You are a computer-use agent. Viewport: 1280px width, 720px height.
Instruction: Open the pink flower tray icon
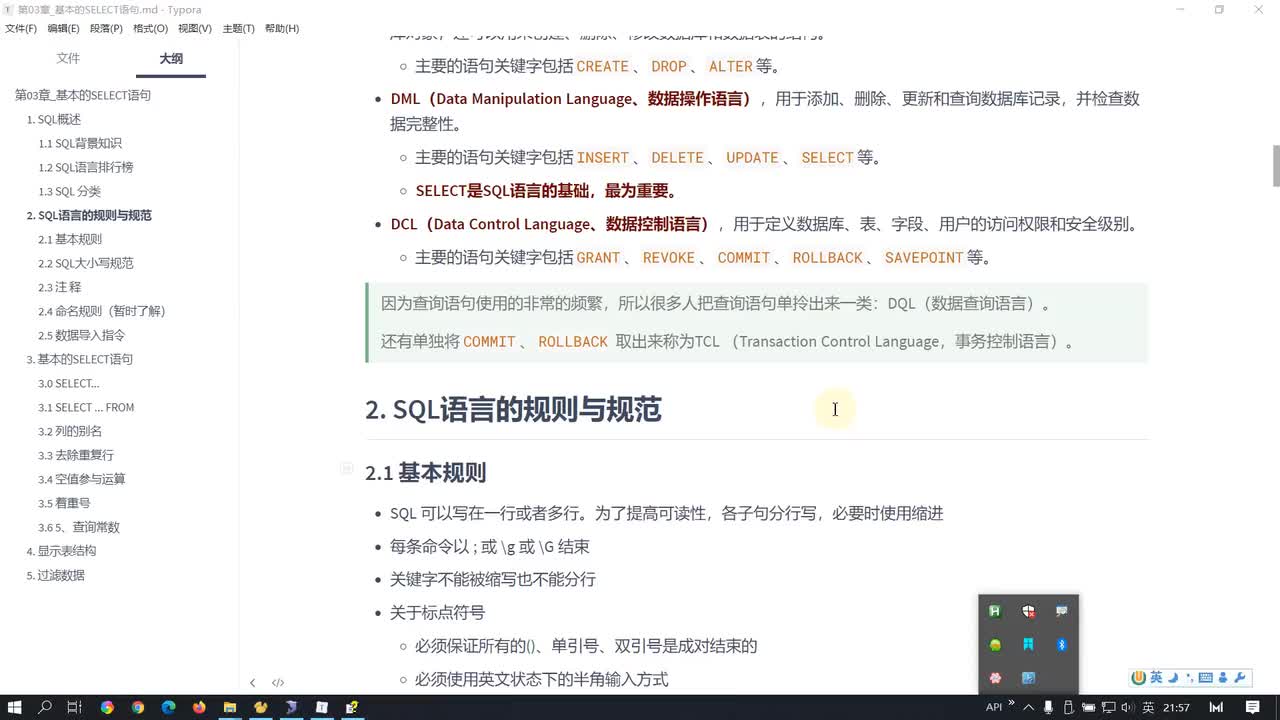point(995,678)
